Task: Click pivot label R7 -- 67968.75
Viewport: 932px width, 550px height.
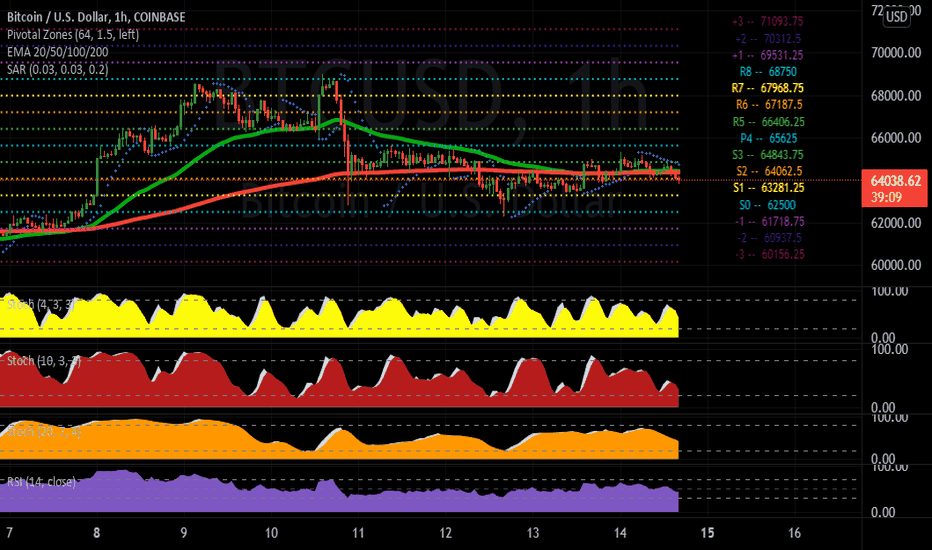Action: [767, 88]
